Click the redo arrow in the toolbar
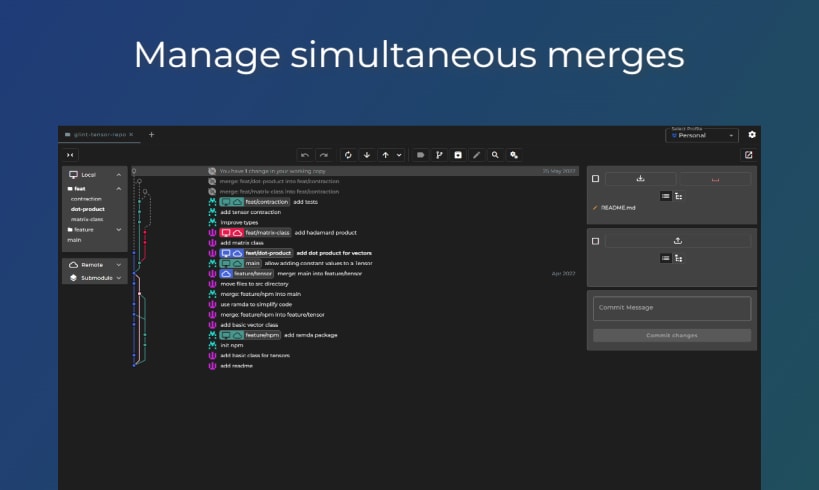 pos(324,155)
